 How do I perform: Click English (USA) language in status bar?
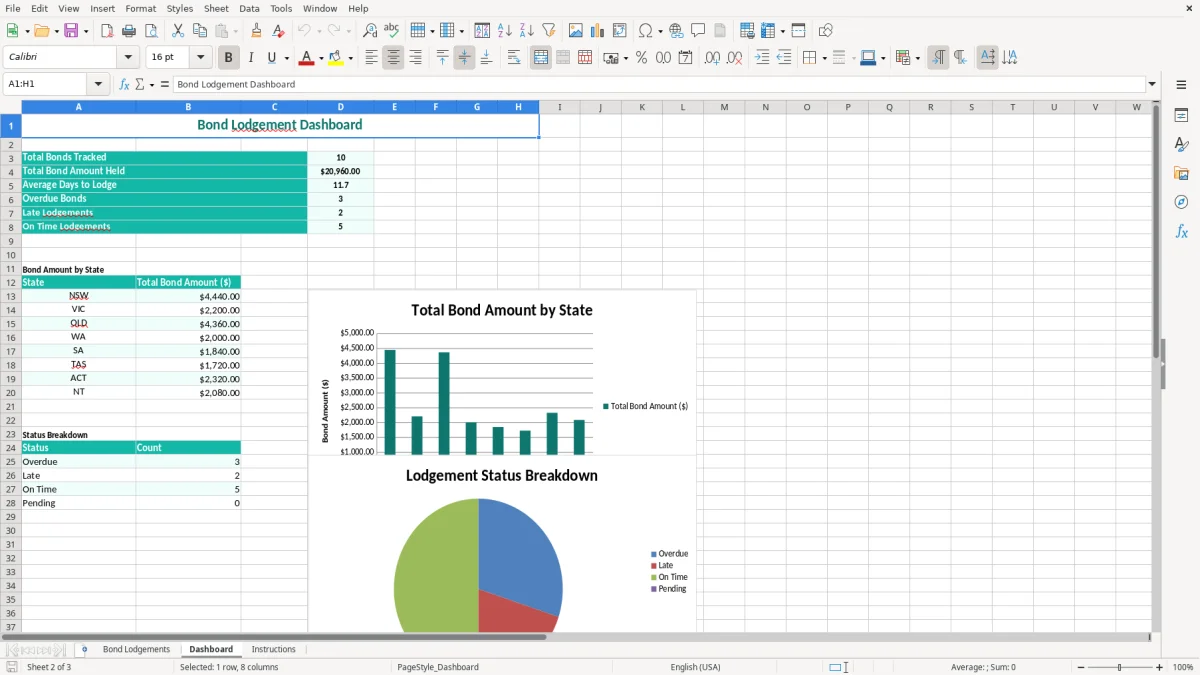click(x=695, y=667)
